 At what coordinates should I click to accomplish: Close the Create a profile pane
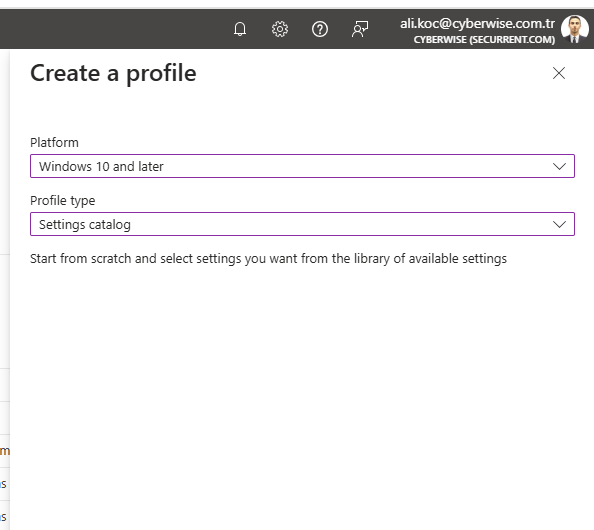pos(559,73)
